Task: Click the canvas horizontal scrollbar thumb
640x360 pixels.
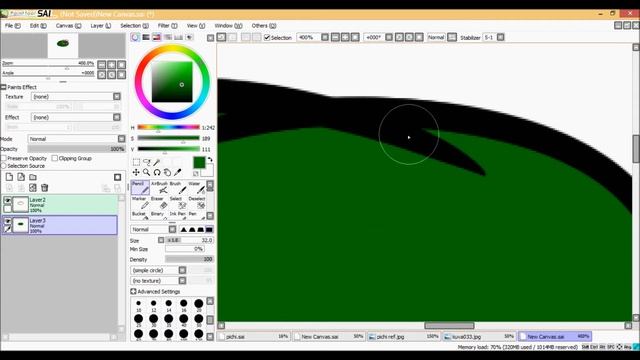Action: 449,326
